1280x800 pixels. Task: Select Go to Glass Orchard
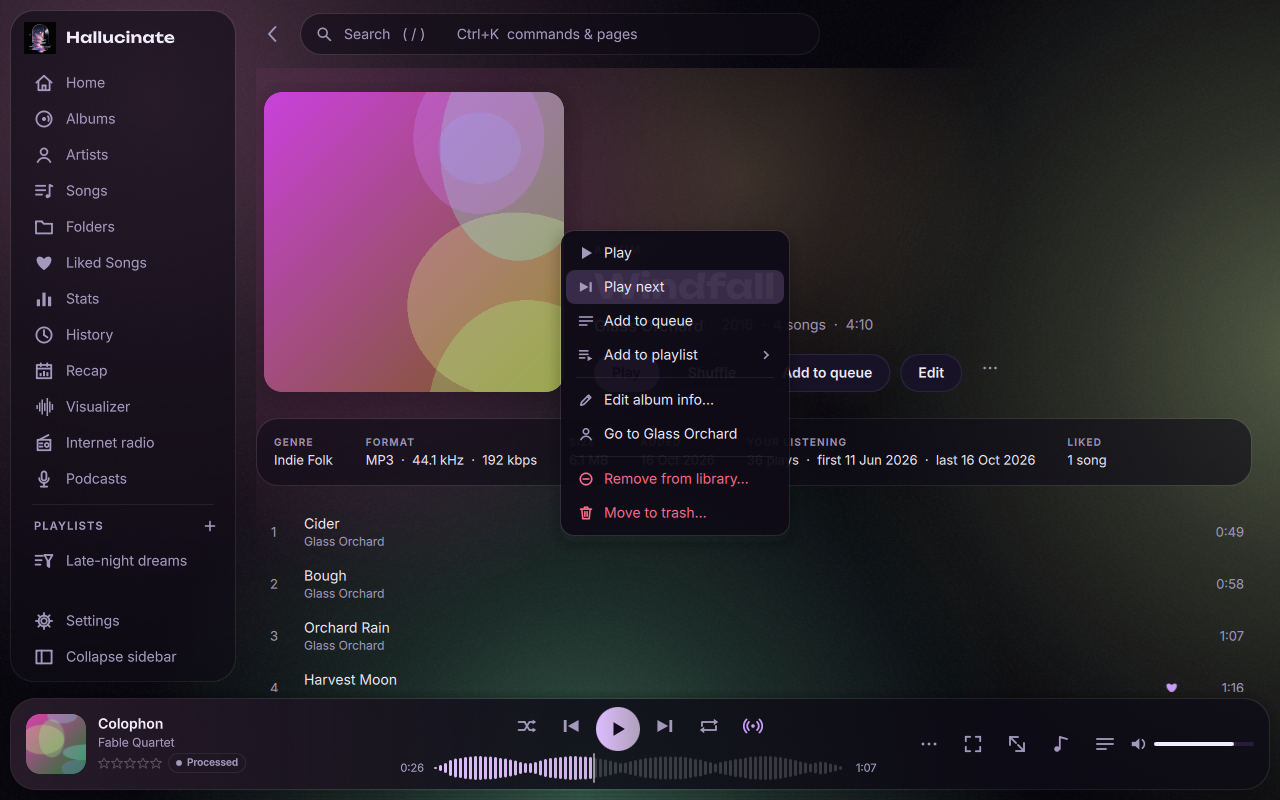click(x=675, y=434)
